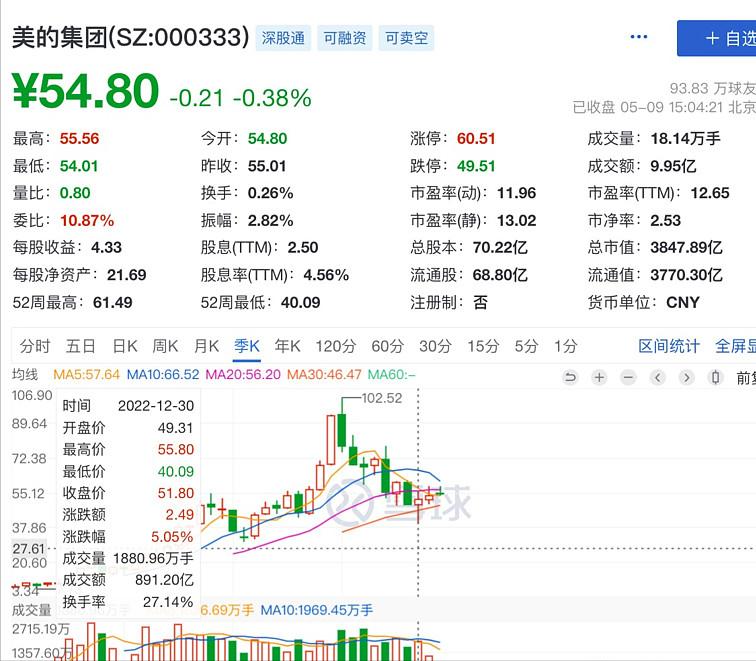The image size is (756, 661).
Task: Open 全屏显示 fullscreen view
Action: coord(735,346)
